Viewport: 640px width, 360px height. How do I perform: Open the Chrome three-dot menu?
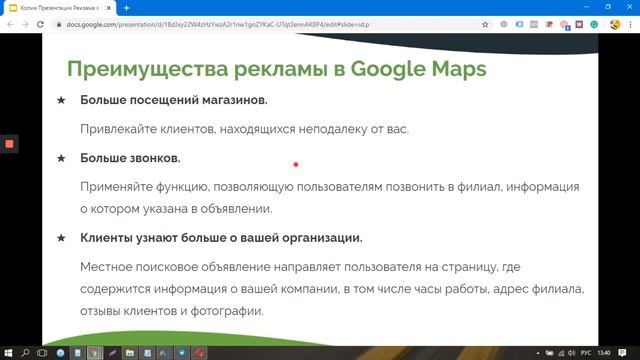tap(630, 24)
